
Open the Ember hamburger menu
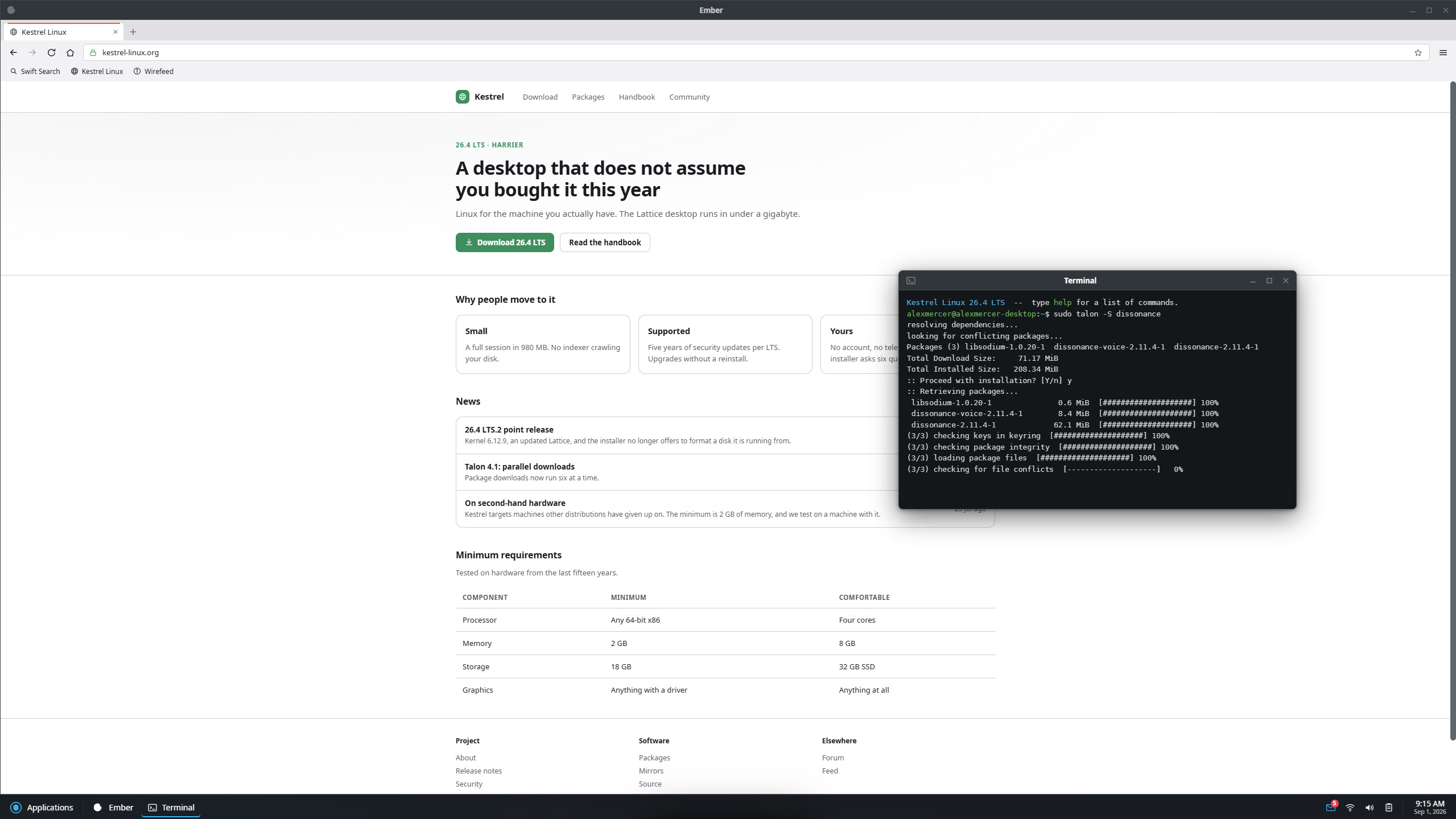tap(1443, 52)
